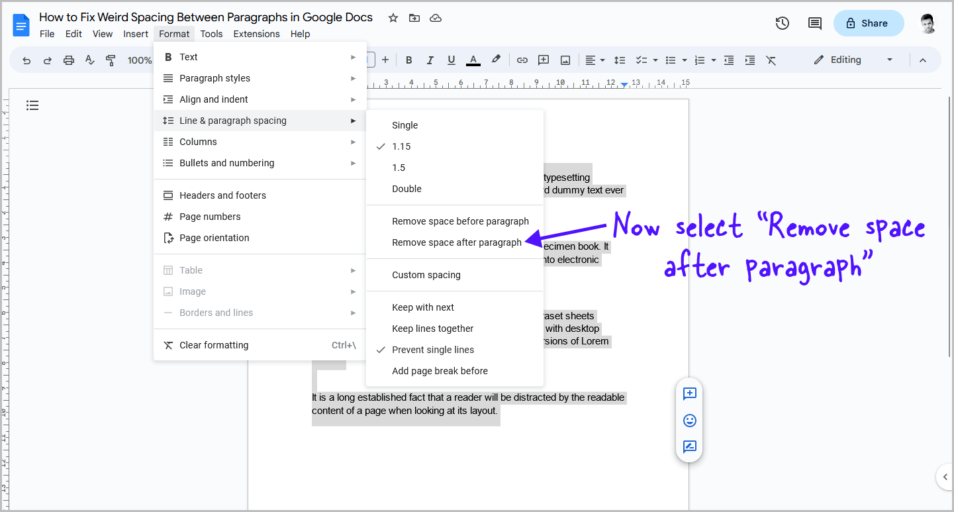Set line spacing to Single
The height and width of the screenshot is (512, 954).
pos(454,125)
